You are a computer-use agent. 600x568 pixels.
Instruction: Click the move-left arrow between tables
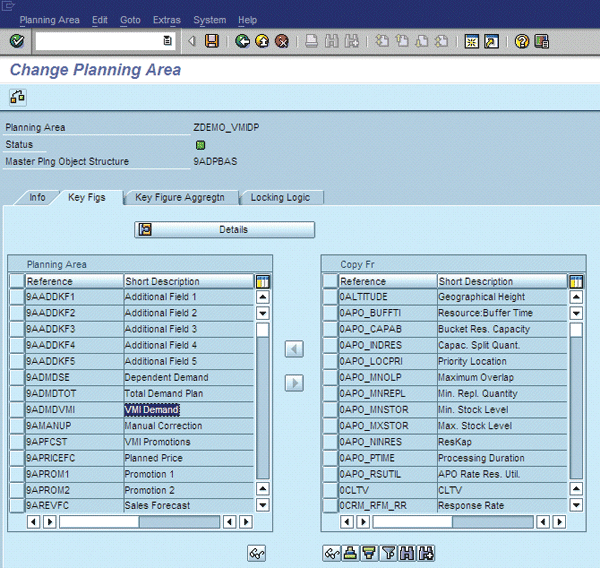click(294, 349)
